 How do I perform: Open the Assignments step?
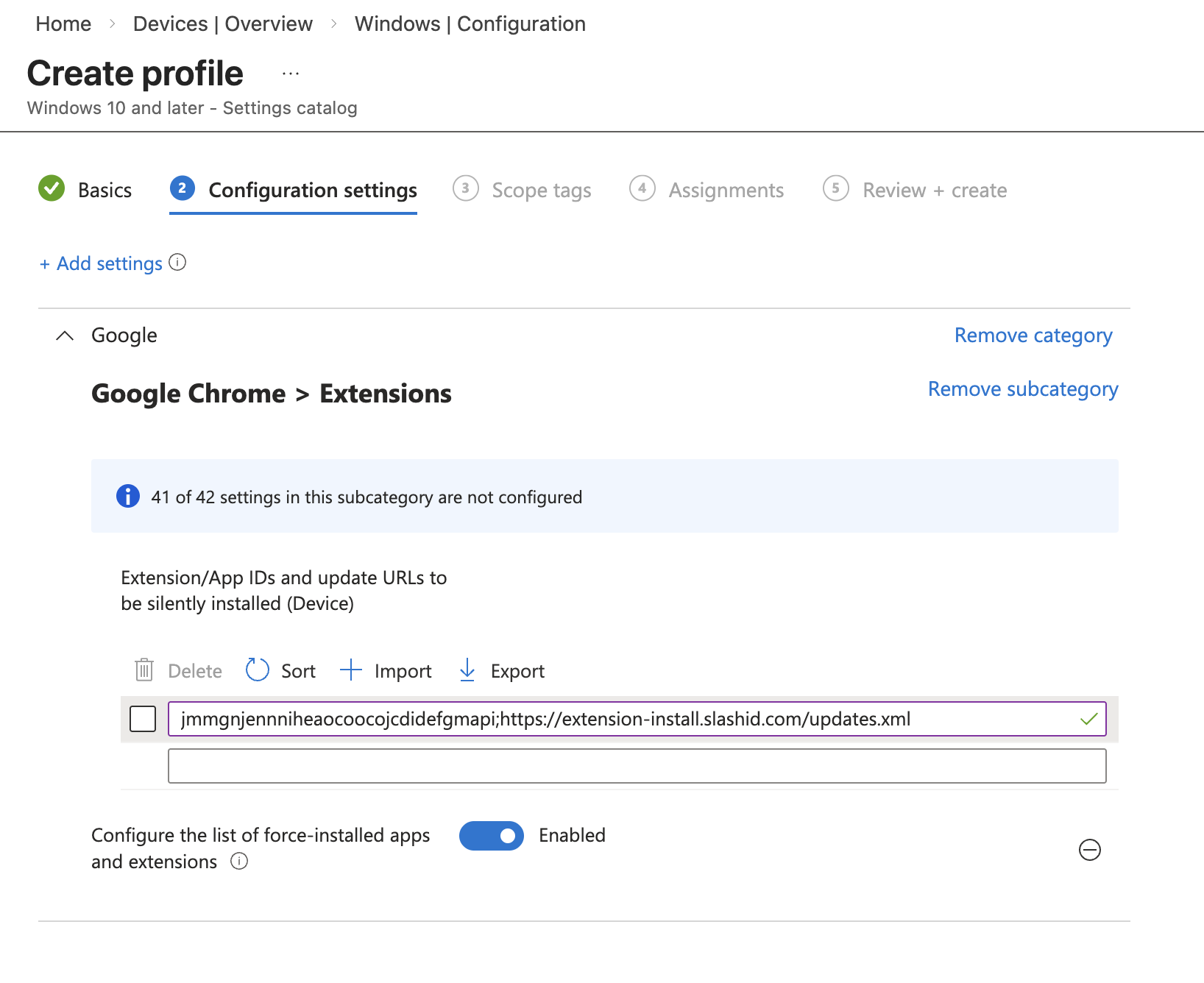pyautogui.click(x=726, y=190)
